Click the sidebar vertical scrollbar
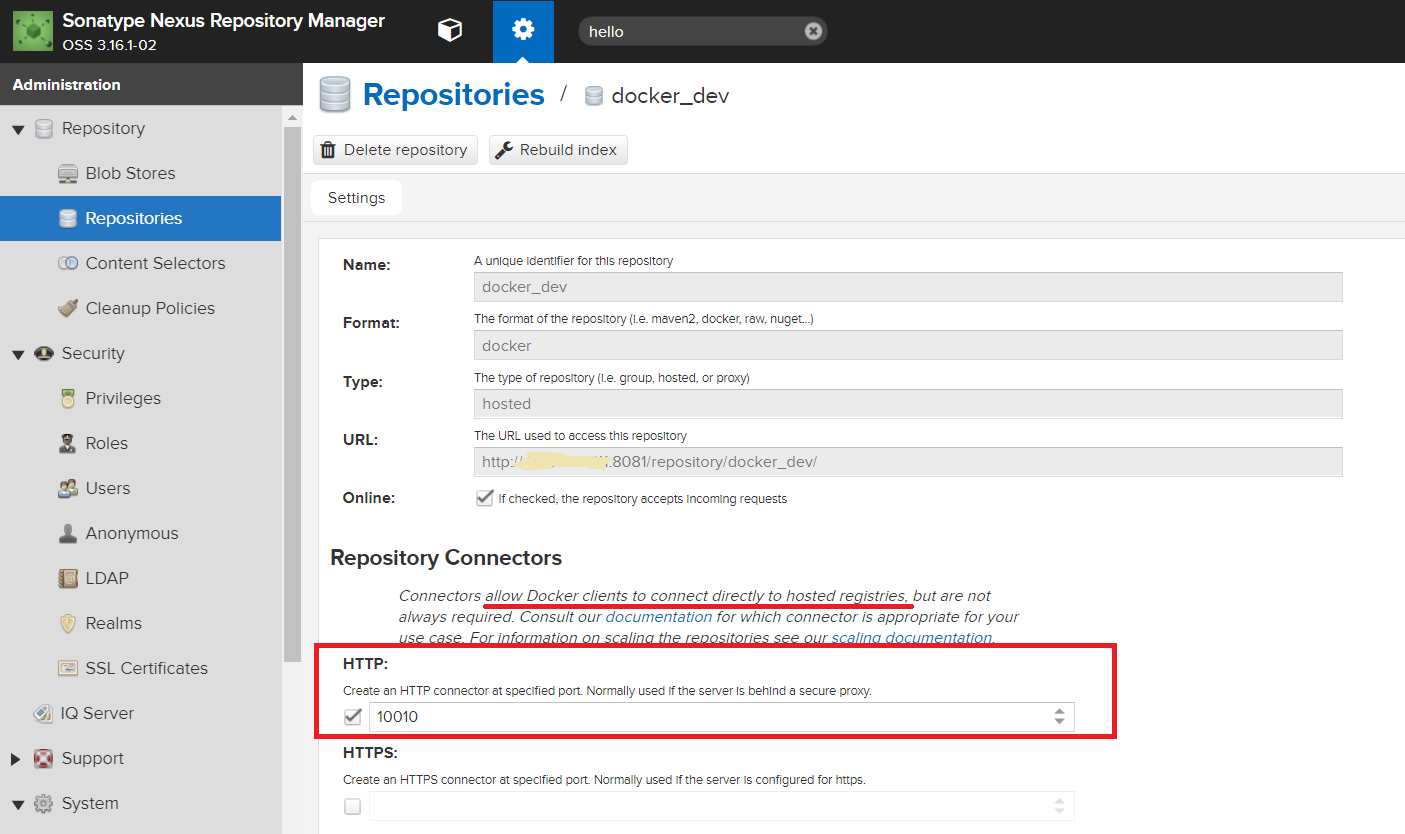Image resolution: width=1405 pixels, height=834 pixels. (292, 393)
